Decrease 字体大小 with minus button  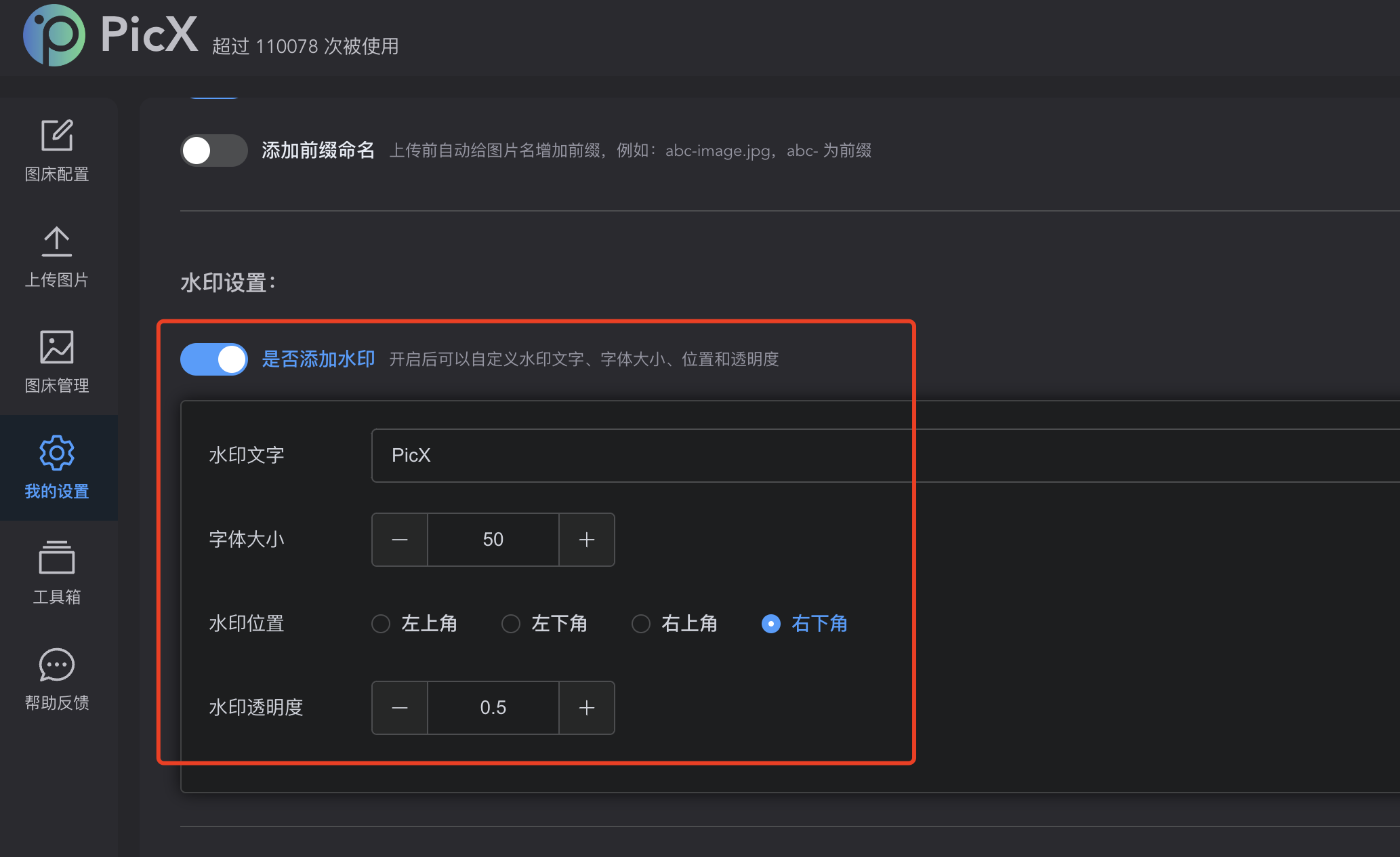400,540
